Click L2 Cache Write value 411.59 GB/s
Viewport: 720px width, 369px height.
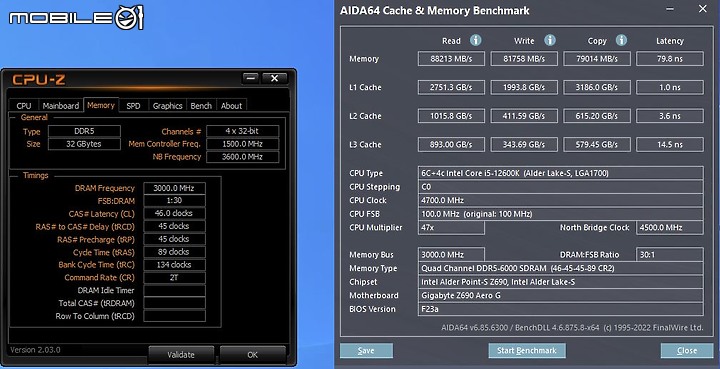click(524, 116)
